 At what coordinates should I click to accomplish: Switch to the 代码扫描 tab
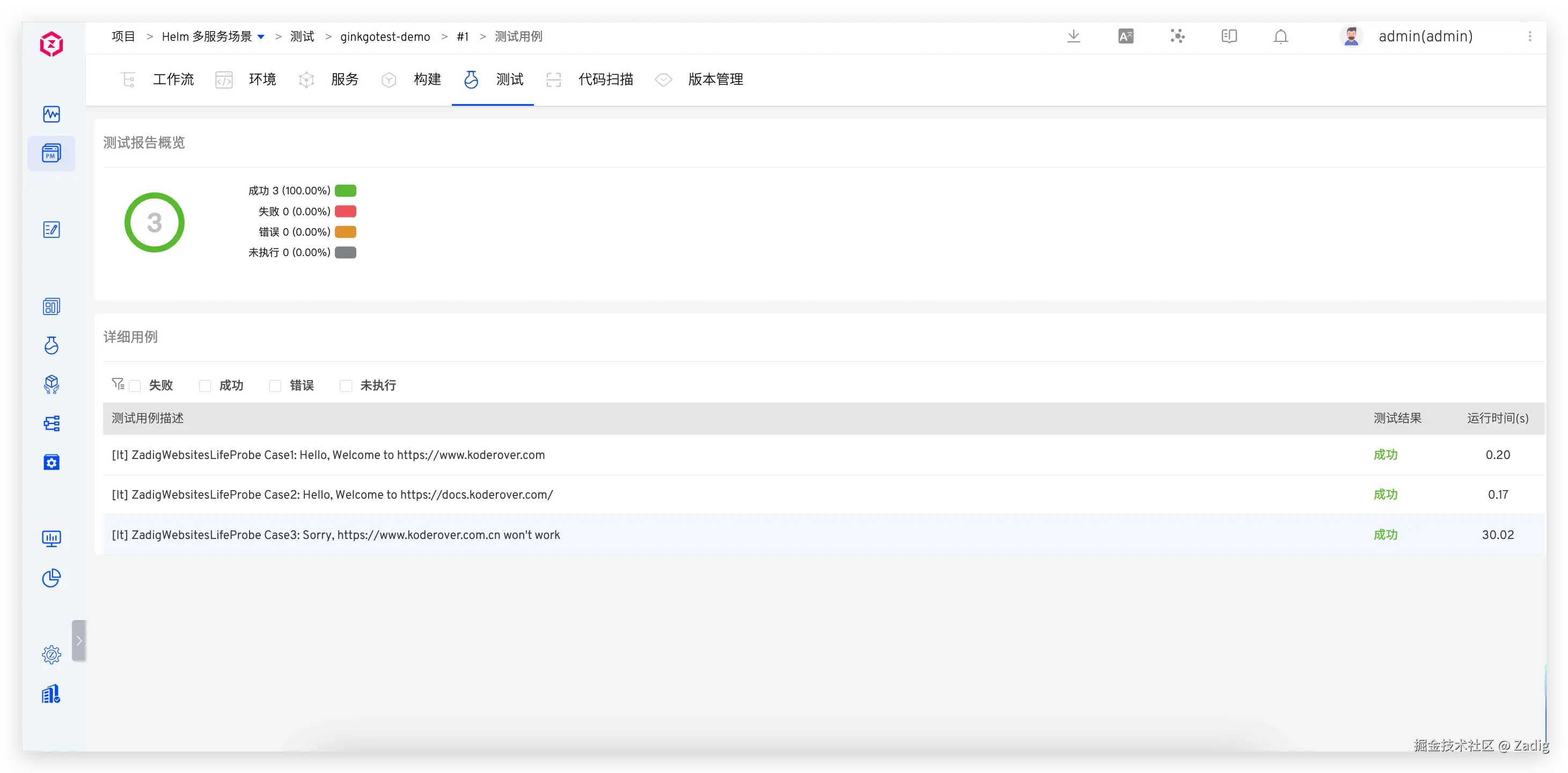pos(605,79)
